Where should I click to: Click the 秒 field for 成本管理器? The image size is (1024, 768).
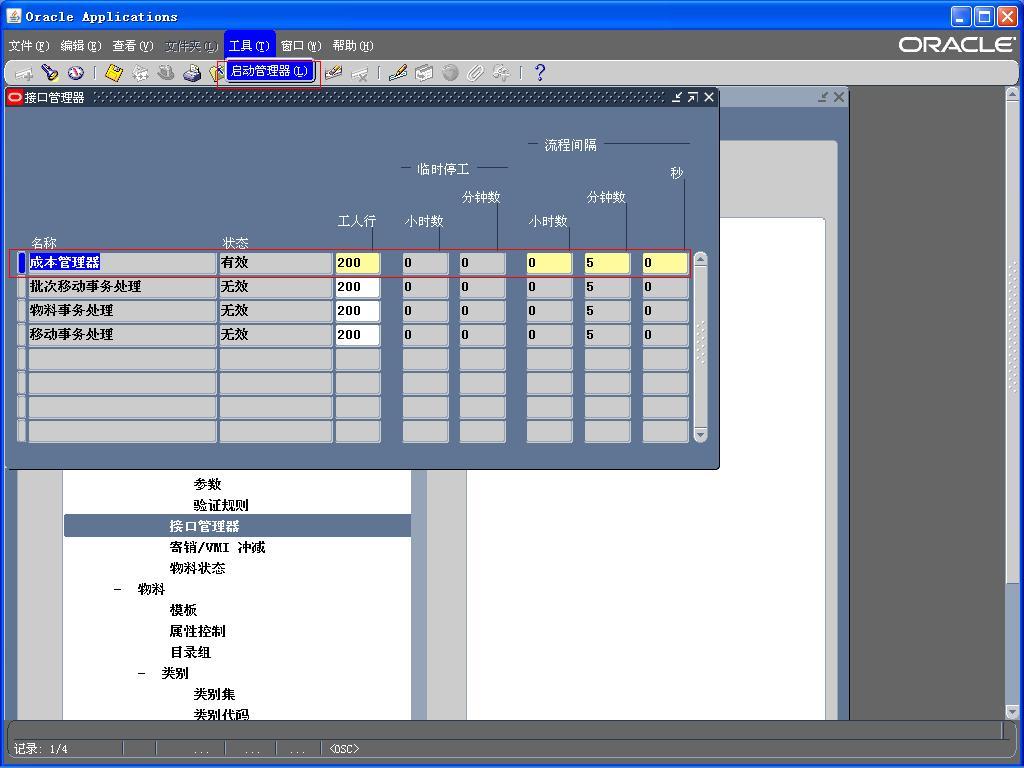click(665, 263)
